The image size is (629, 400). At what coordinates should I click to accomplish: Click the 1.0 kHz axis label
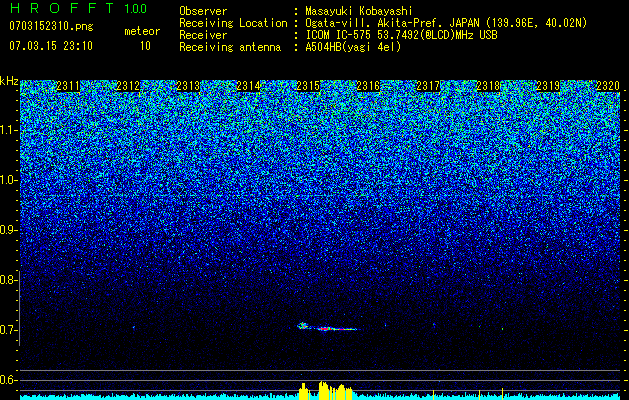click(9, 180)
